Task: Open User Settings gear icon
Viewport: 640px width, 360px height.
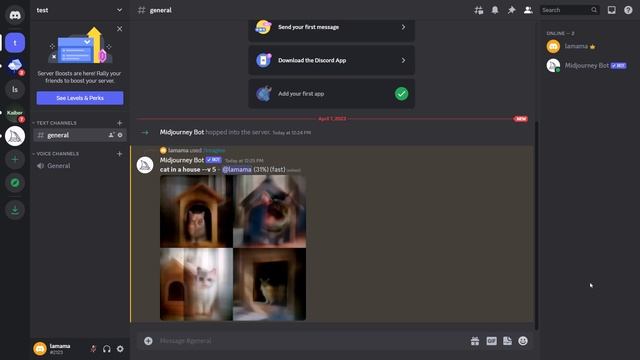Action: pos(120,349)
